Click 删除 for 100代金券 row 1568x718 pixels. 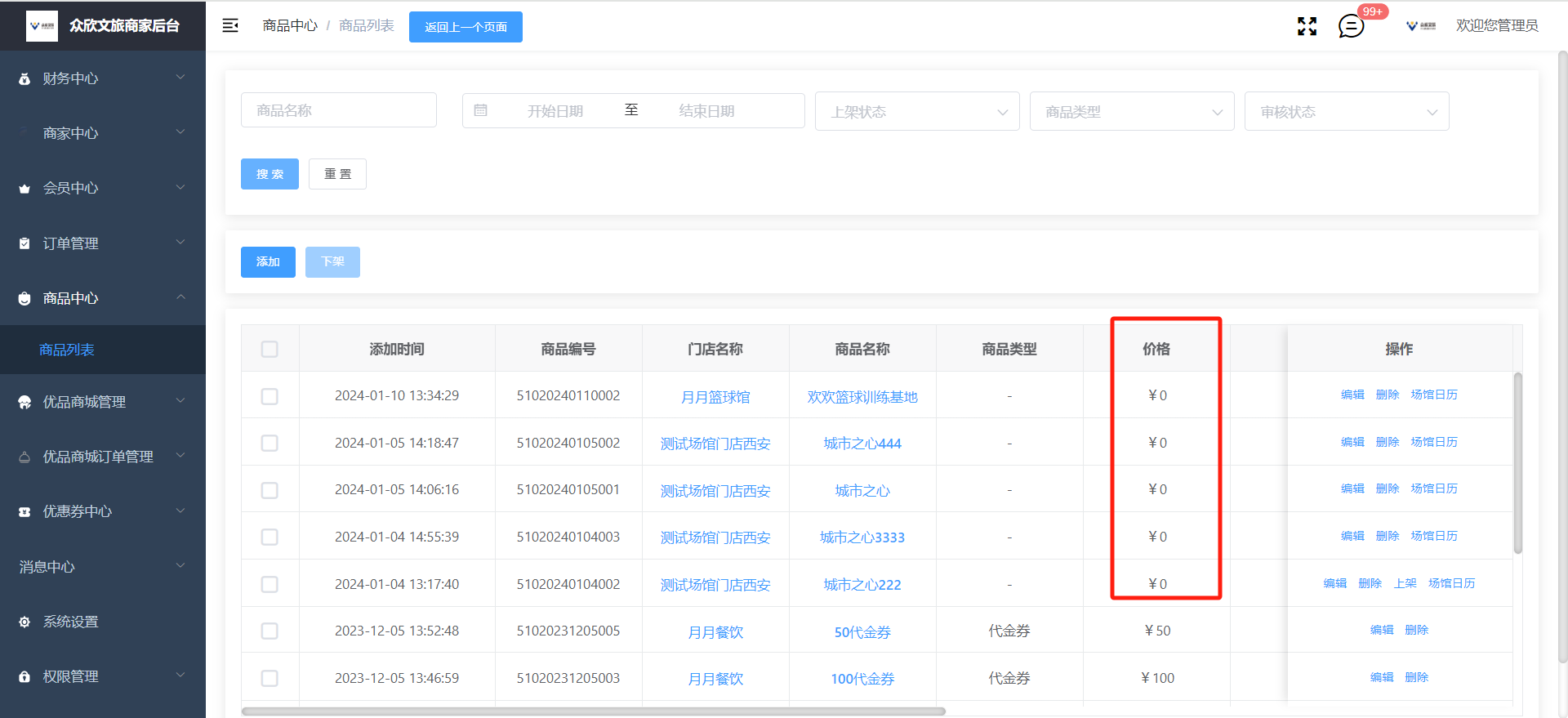pos(1417,677)
